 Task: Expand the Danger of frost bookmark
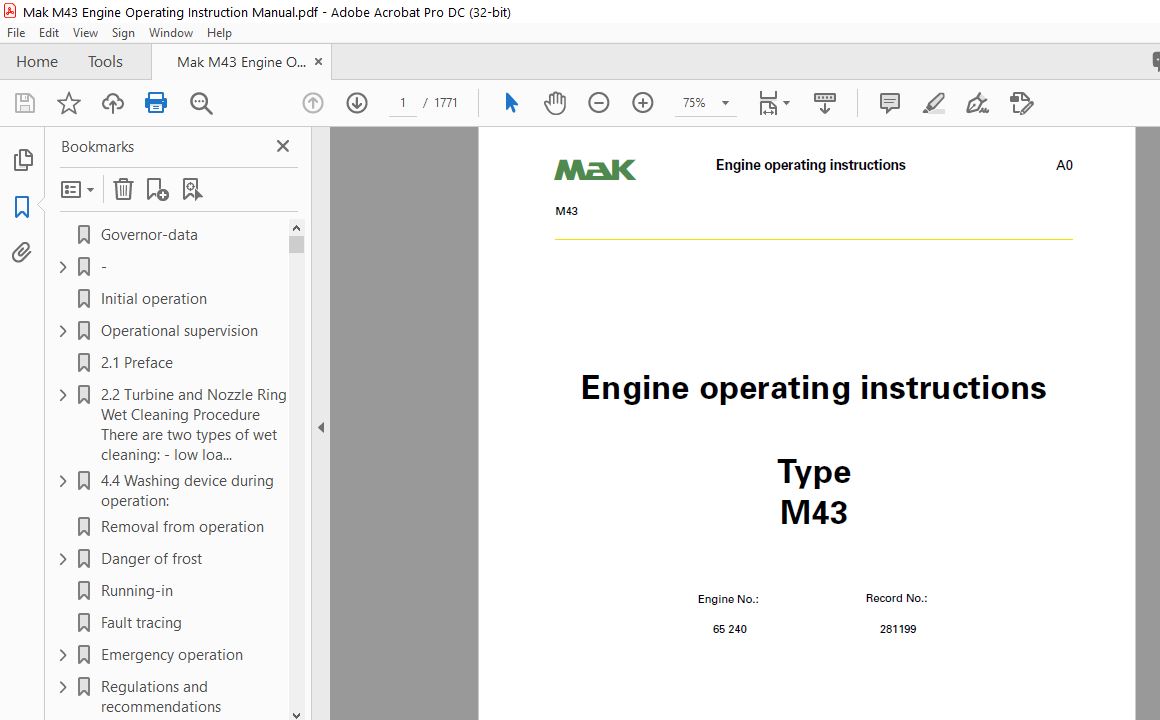(63, 559)
